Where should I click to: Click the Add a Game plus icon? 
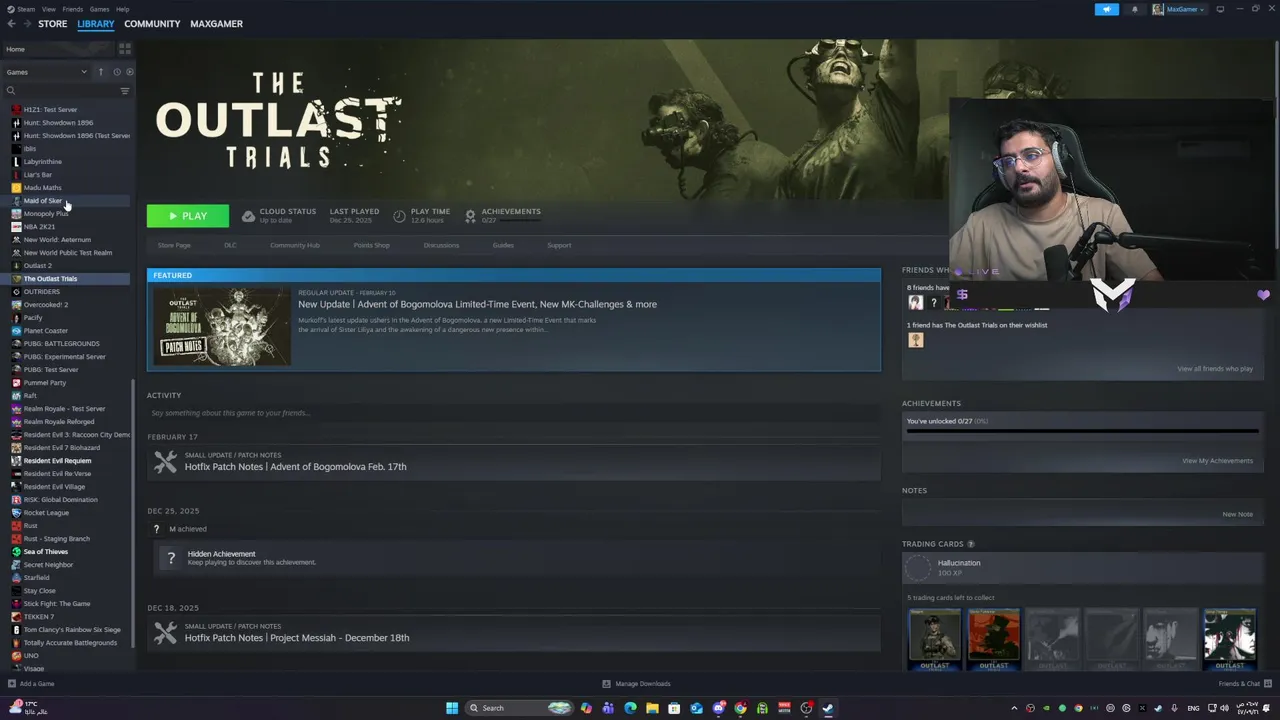tap(11, 684)
